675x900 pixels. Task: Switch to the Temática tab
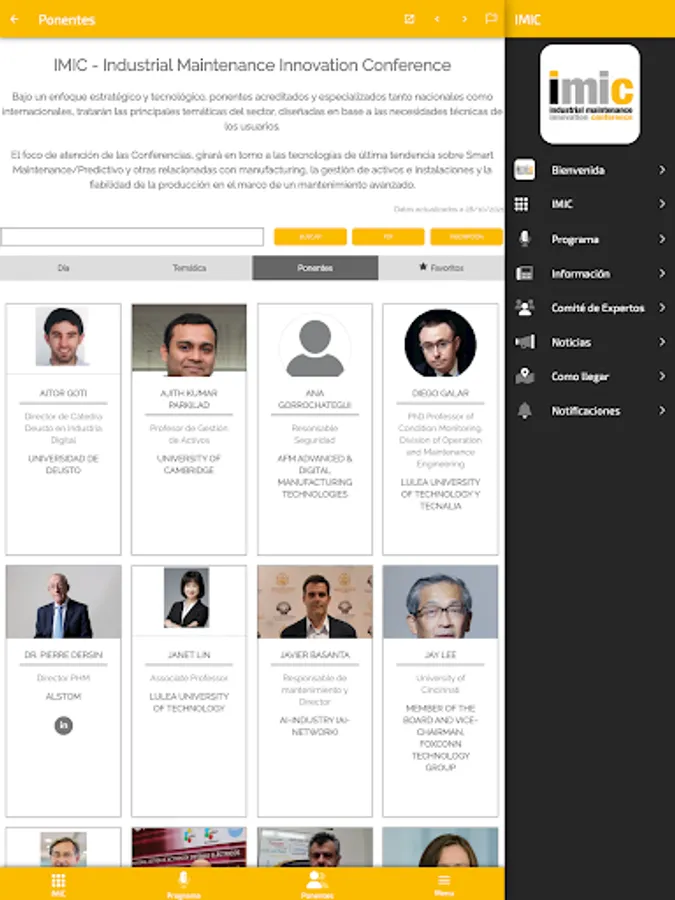(x=189, y=268)
